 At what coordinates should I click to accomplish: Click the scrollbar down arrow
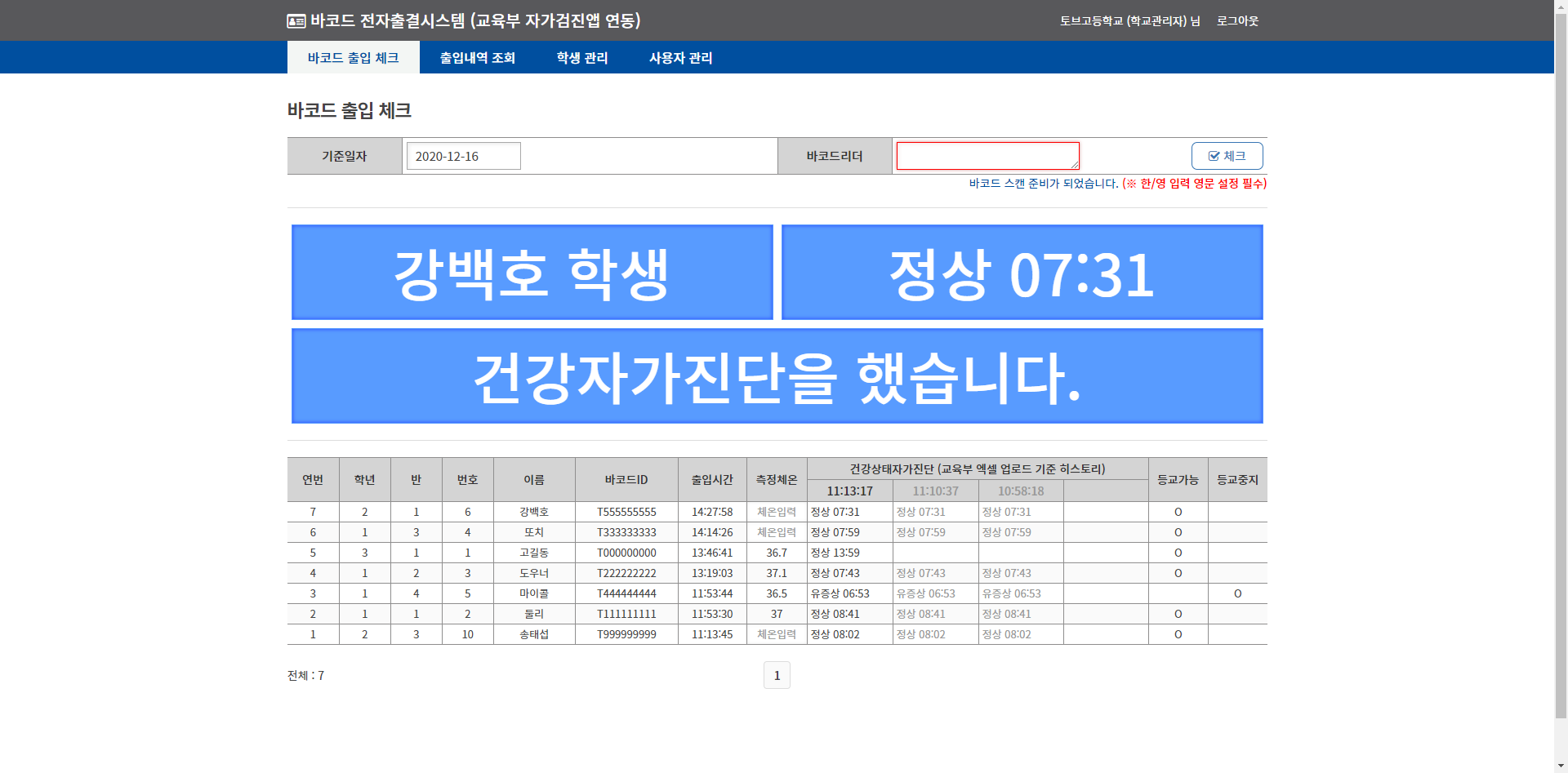click(1561, 766)
